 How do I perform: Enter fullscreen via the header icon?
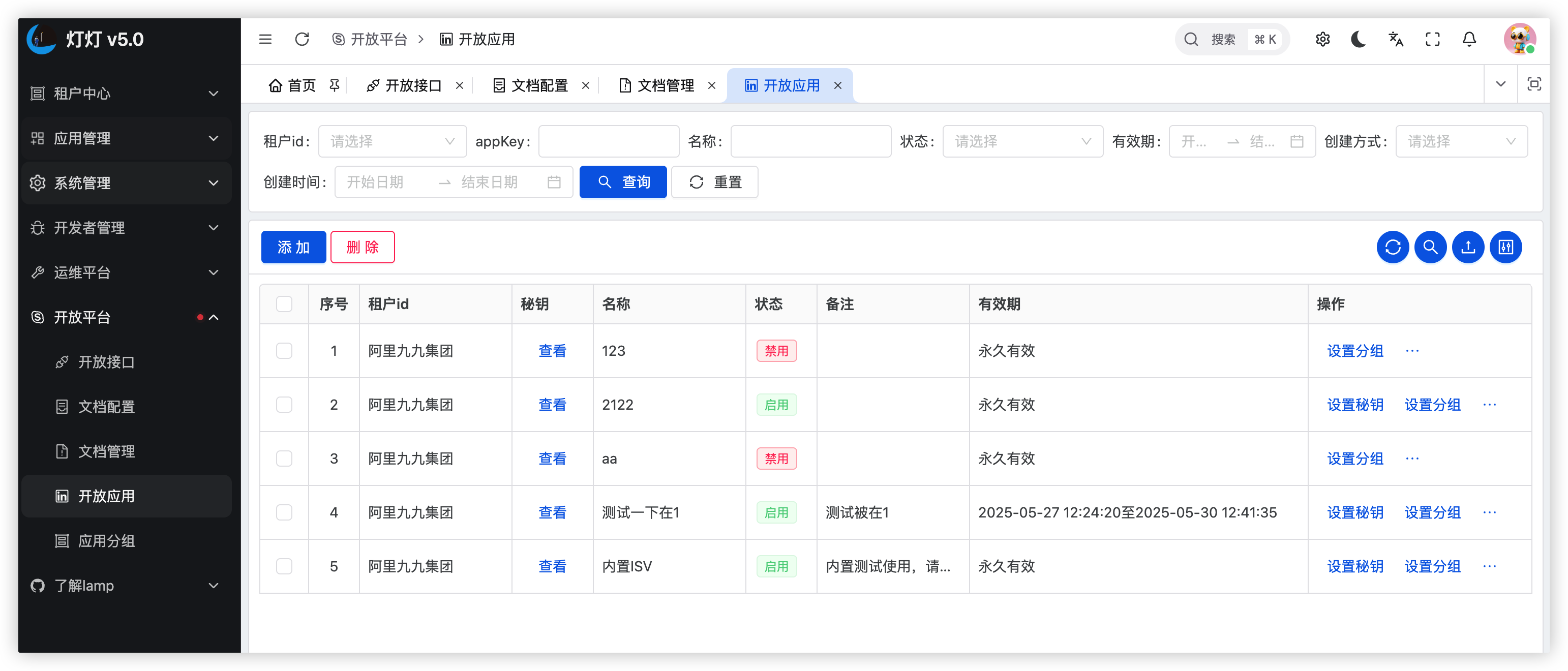click(x=1432, y=40)
